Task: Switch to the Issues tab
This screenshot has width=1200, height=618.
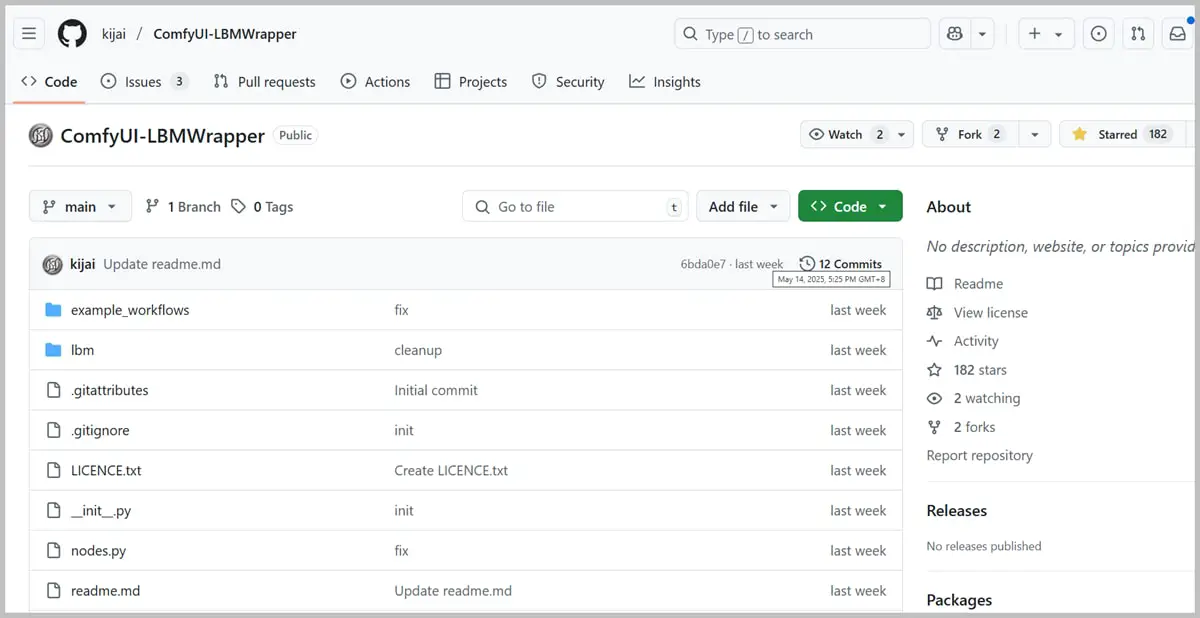Action: pos(144,82)
